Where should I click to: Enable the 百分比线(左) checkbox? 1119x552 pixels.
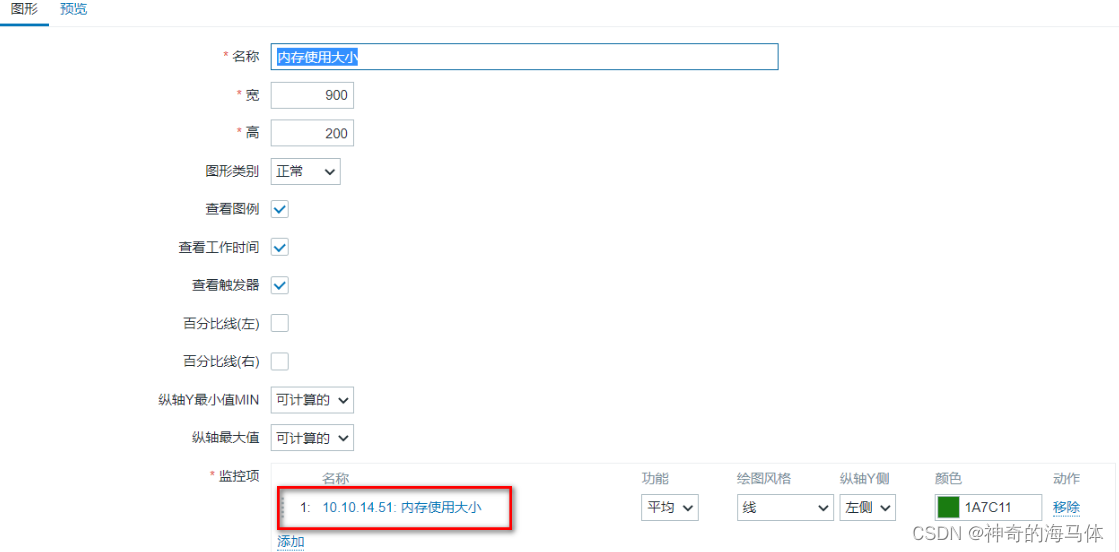[280, 323]
